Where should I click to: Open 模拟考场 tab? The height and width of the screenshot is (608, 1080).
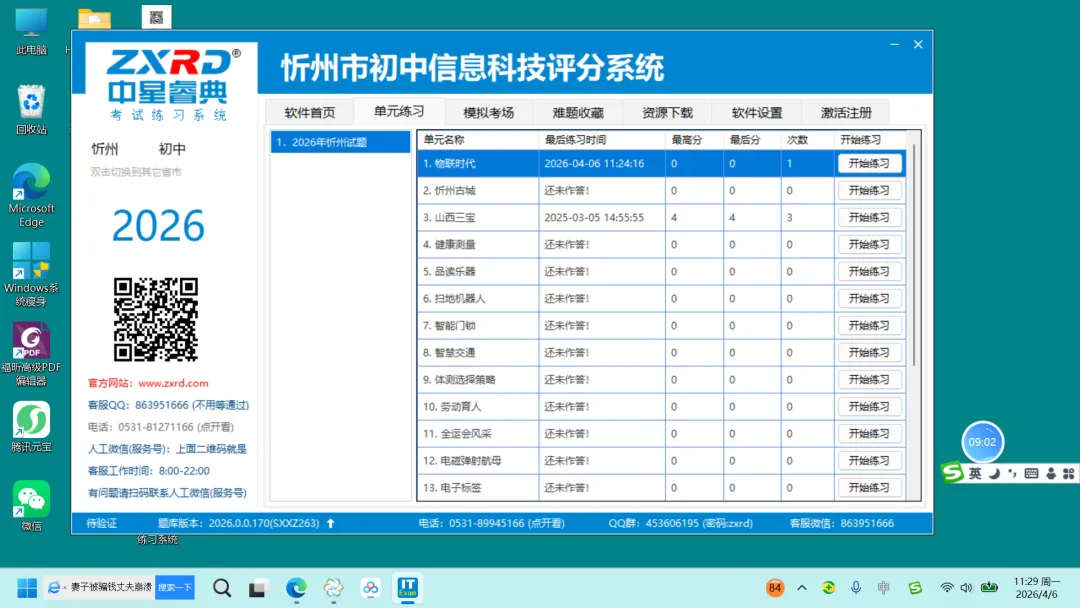(488, 112)
